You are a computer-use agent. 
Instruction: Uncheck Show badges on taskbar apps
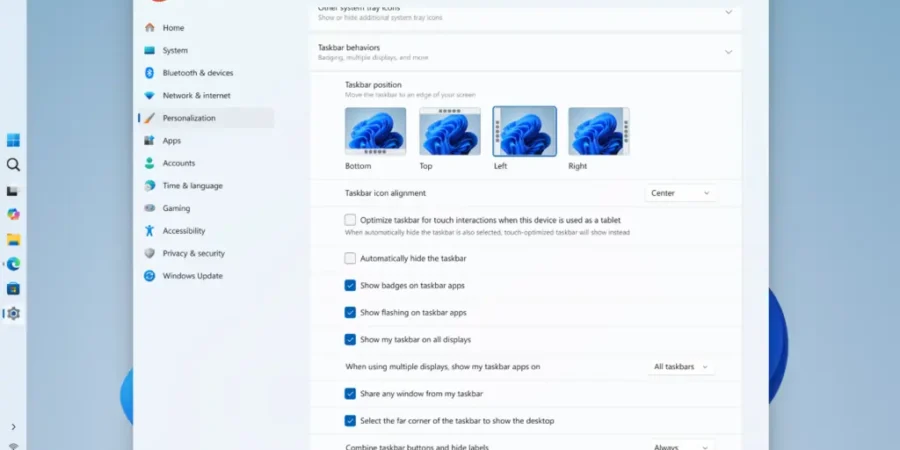coord(350,285)
